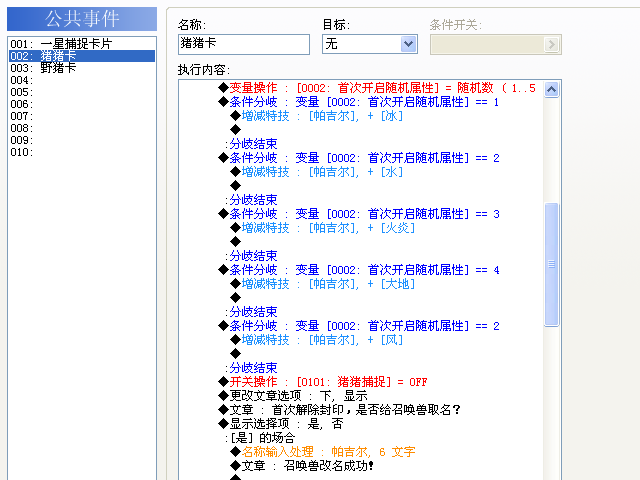Image resolution: width=640 pixels, height=480 pixels.
Task: Select the 变量操作 随机数 1..5 command line
Action: pyautogui.click(x=377, y=88)
